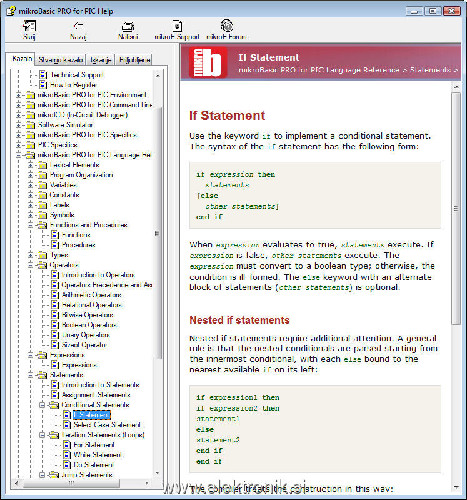Click the content pane vertical scrollbar thumb

[456, 208]
